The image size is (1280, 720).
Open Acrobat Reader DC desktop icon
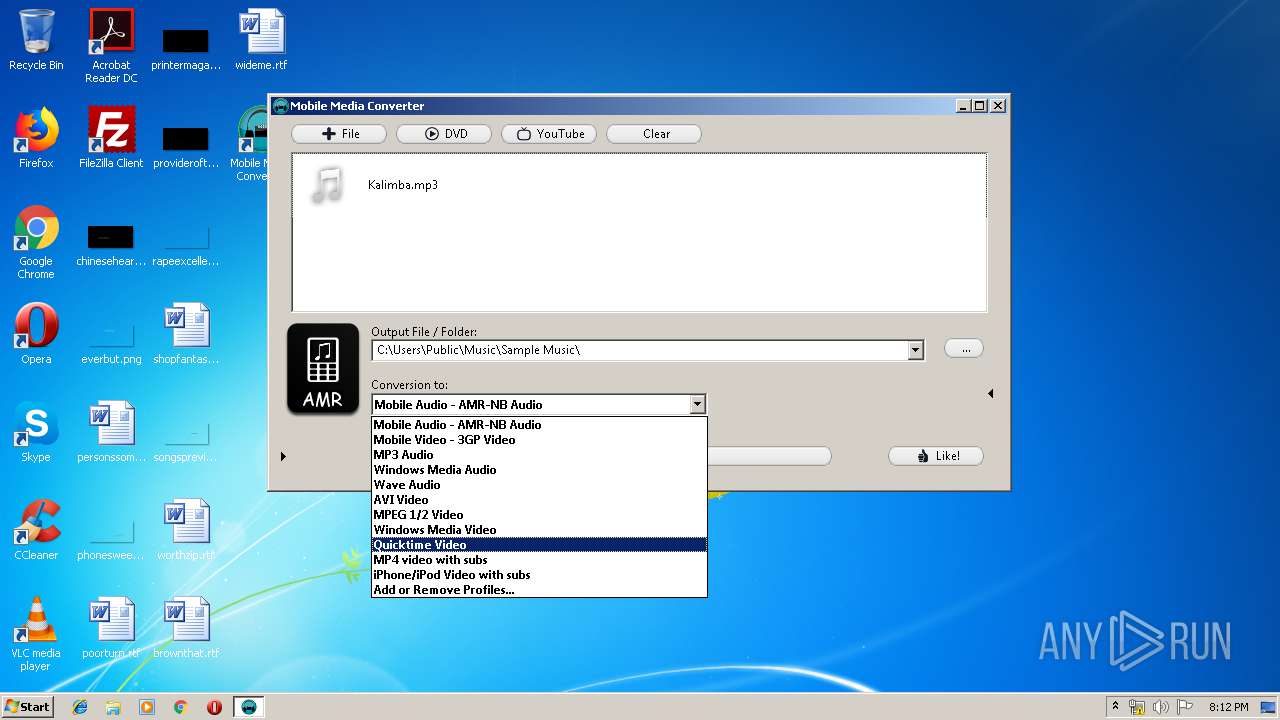(111, 46)
